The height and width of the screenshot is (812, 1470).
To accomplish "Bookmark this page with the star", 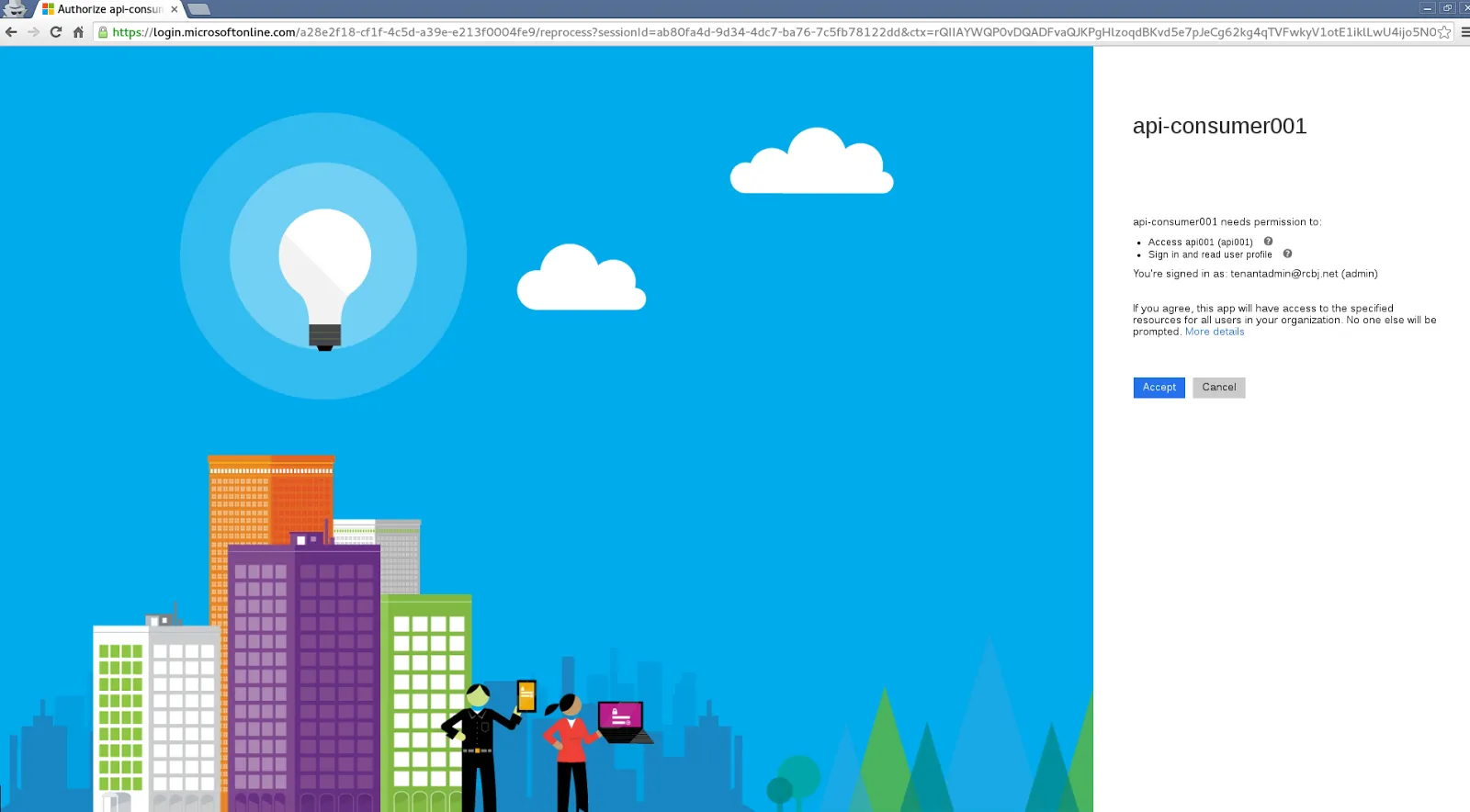I will pyautogui.click(x=1444, y=32).
